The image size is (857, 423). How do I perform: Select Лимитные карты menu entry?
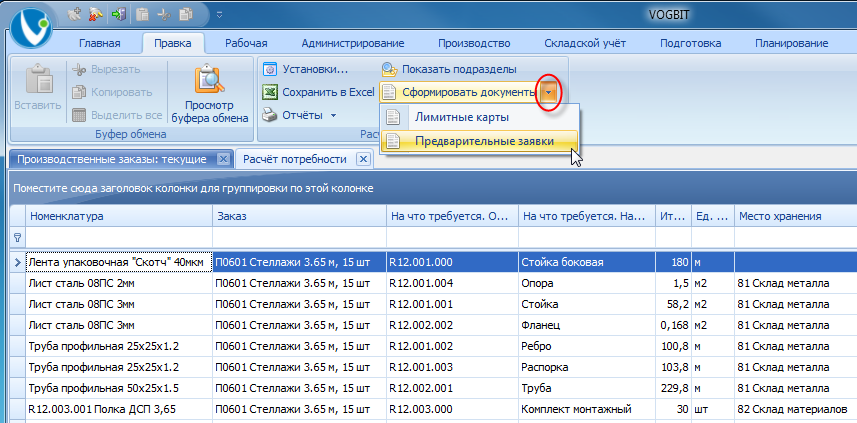[479, 118]
